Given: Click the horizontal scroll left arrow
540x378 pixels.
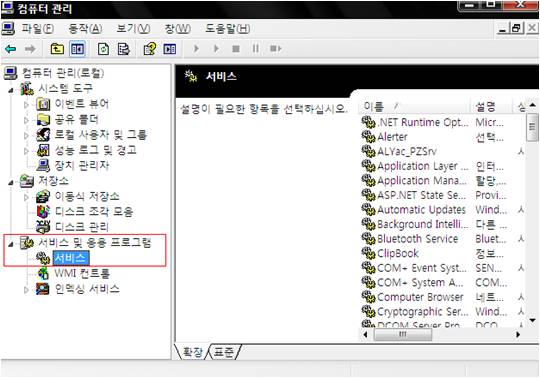Looking at the screenshot, I should click(365, 334).
